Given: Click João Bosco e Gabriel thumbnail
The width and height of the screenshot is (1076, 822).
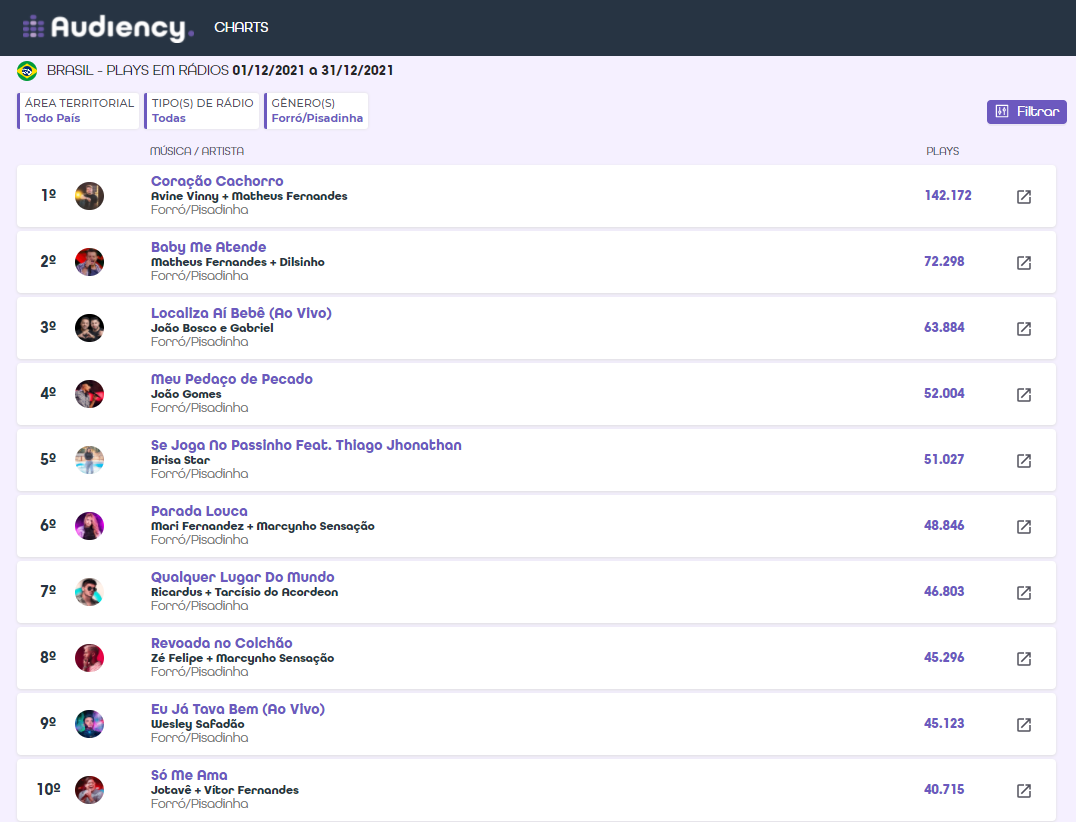Looking at the screenshot, I should tap(89, 327).
